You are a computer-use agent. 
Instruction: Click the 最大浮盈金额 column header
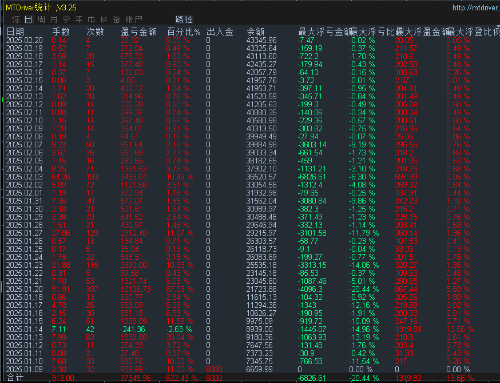[x=421, y=32]
